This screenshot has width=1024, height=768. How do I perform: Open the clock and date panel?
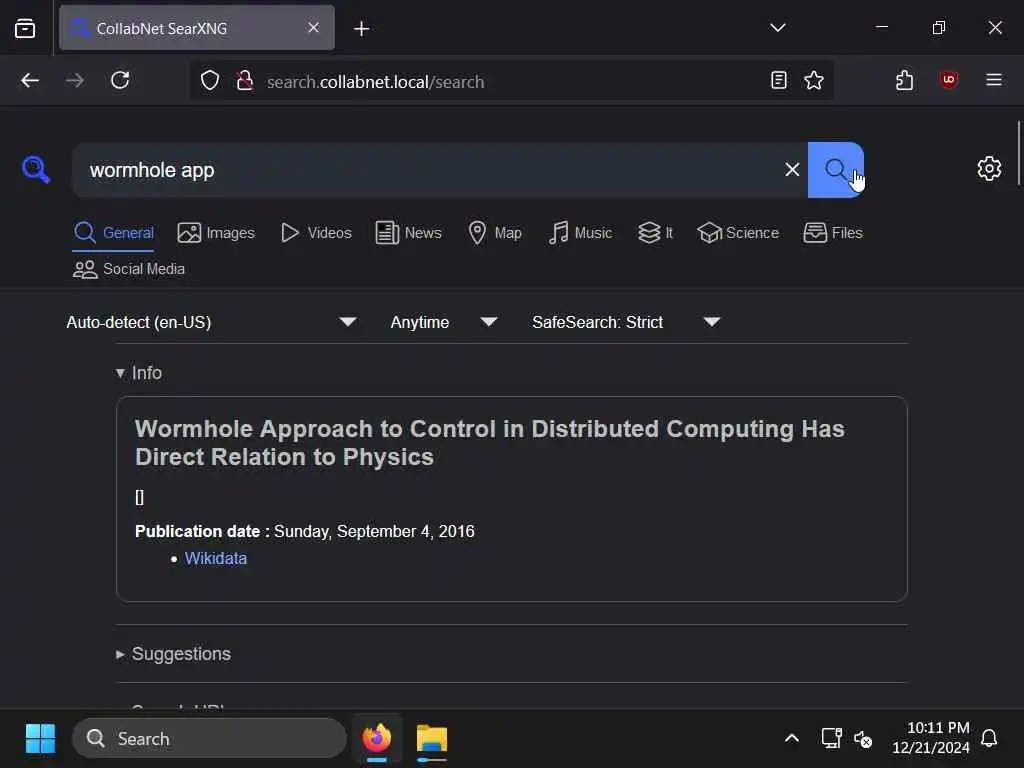click(x=931, y=738)
